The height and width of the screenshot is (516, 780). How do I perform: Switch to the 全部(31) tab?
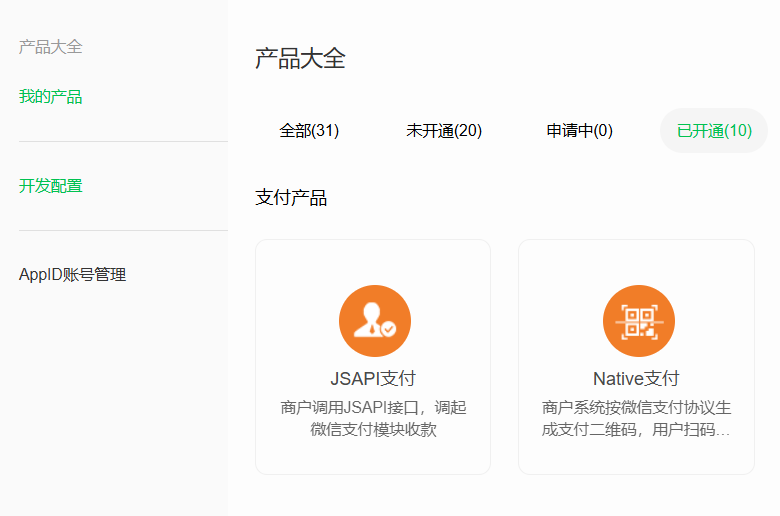pos(309,131)
